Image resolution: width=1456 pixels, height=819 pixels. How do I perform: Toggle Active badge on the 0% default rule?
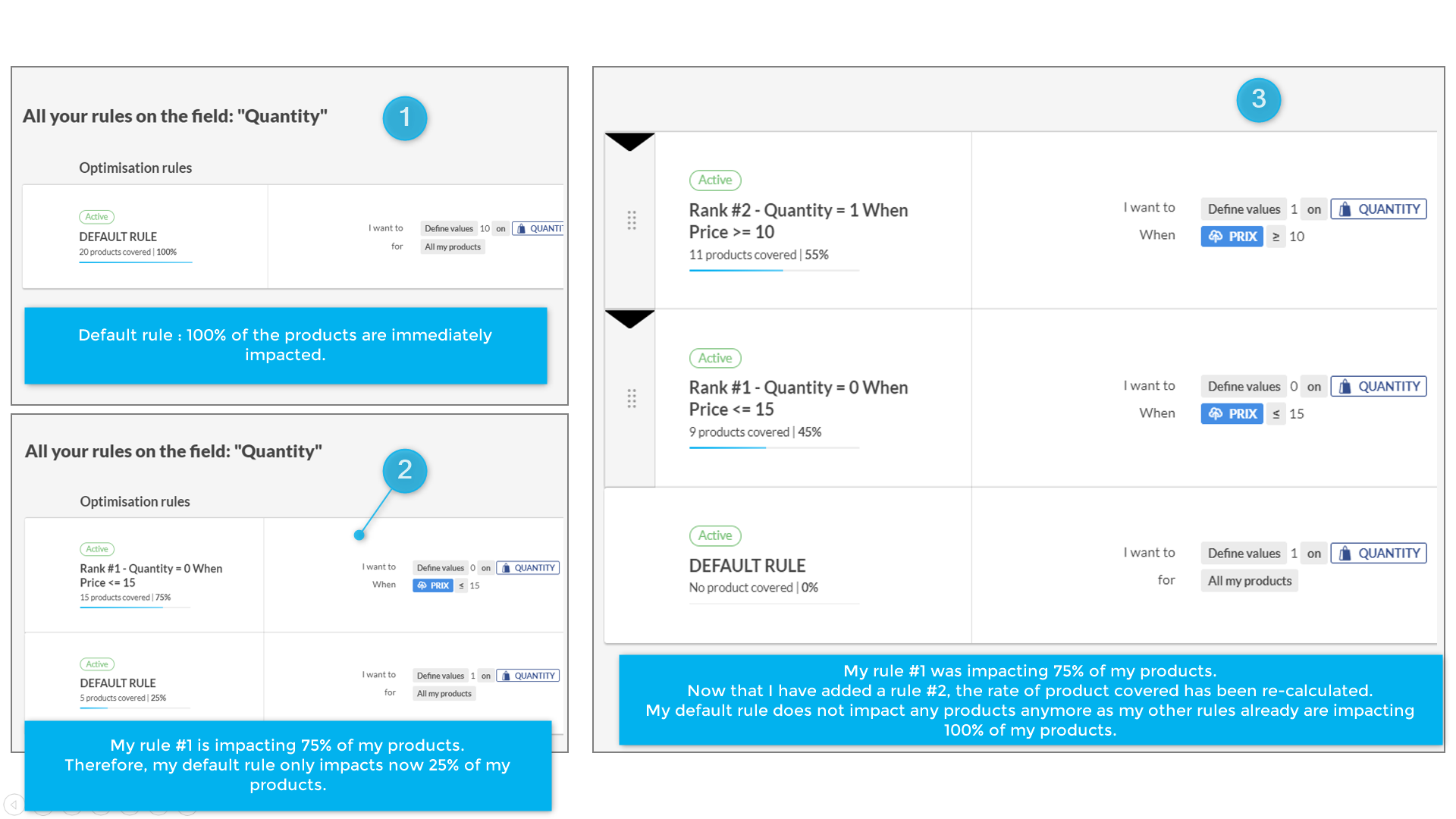click(714, 536)
